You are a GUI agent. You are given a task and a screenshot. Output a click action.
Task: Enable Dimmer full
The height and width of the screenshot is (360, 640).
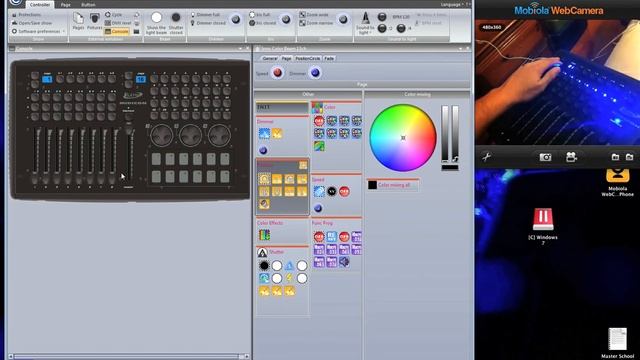pos(205,15)
